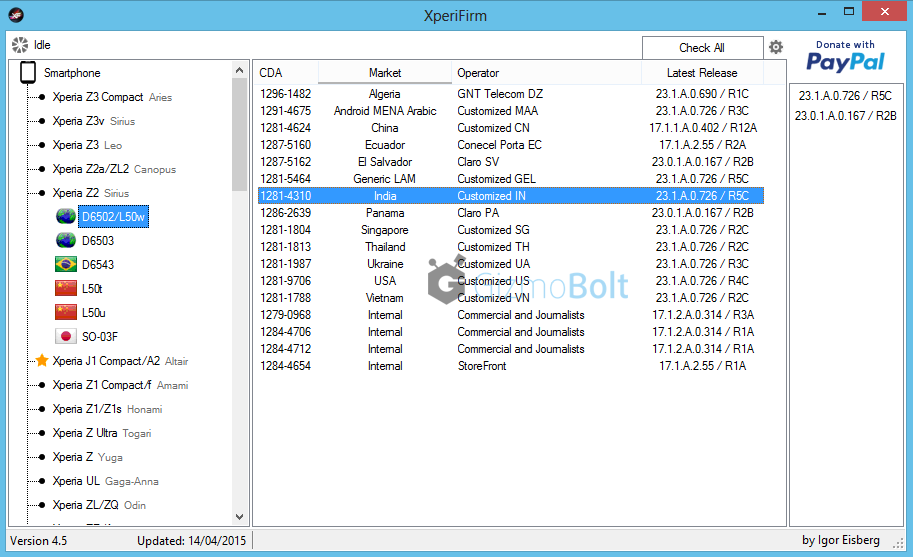Select firmware 23.0.1.A.0.167 / R2B in right panel
The image size is (913, 557).
845,116
